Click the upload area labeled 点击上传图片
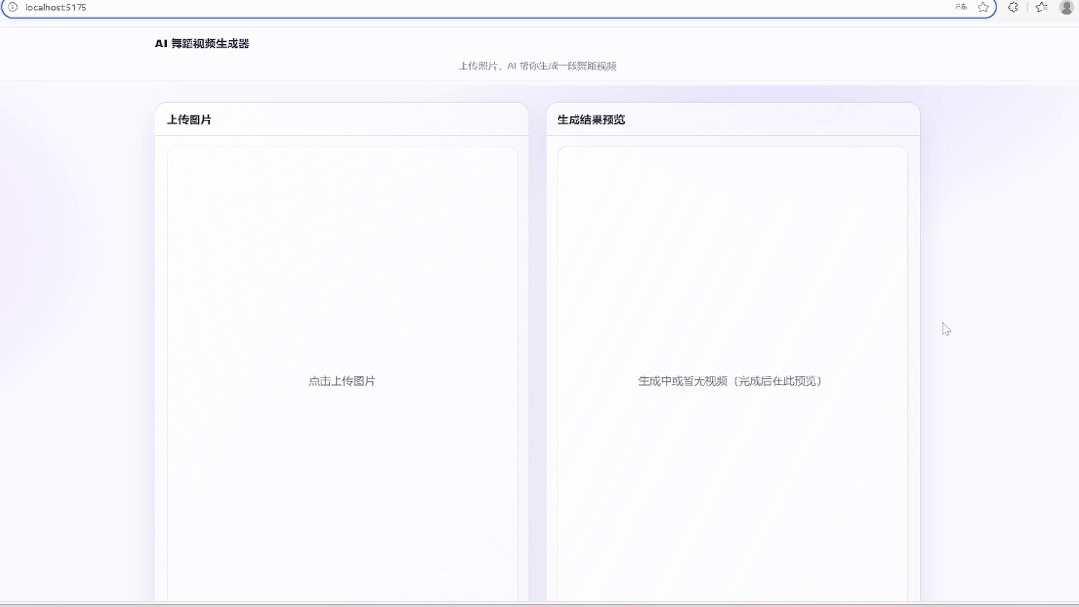 343,381
